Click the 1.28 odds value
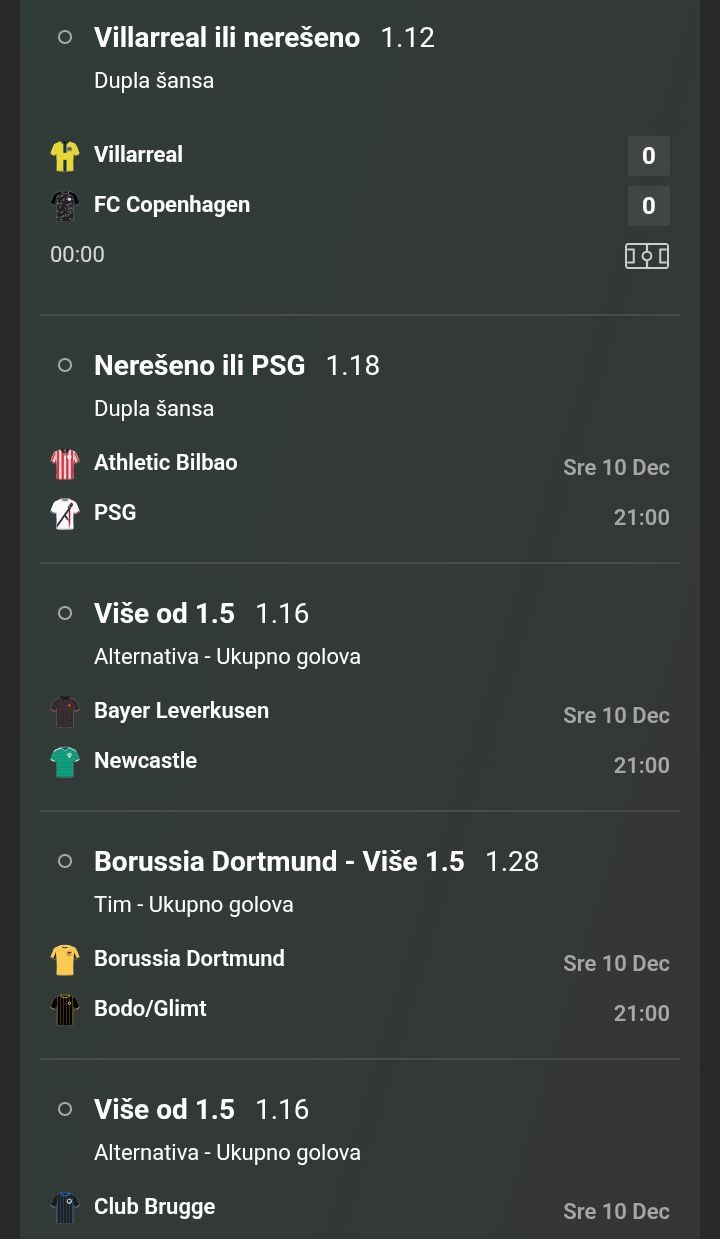This screenshot has width=720, height=1239. 512,862
